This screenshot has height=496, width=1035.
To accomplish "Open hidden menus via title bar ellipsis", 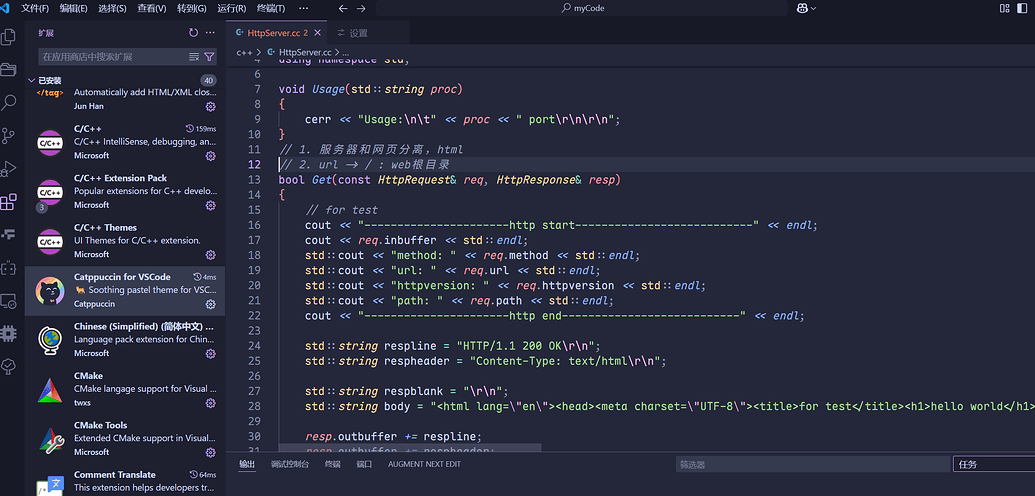I will coord(303,9).
